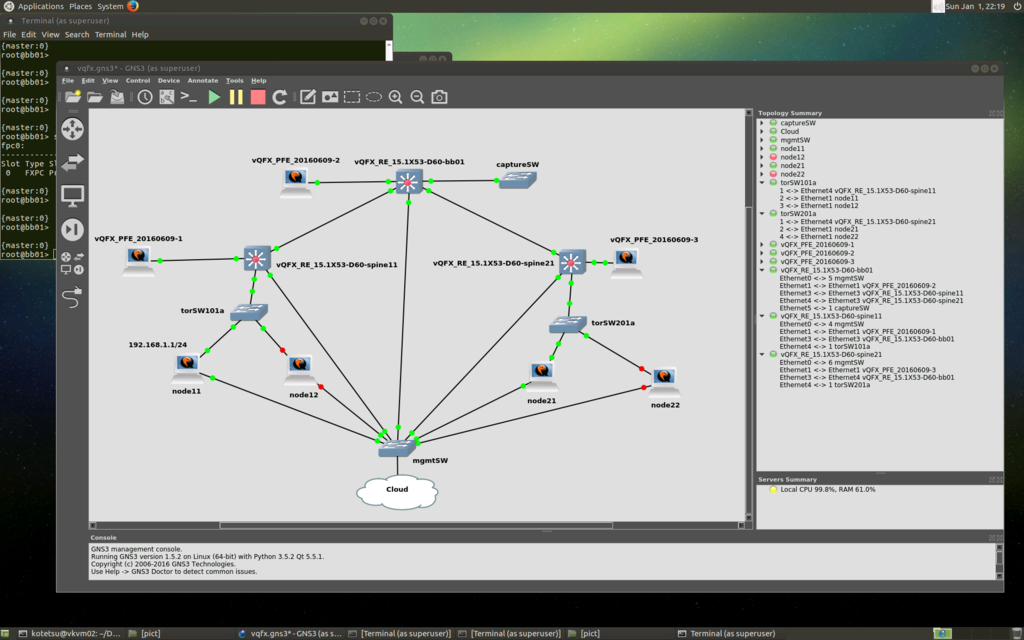This screenshot has height=640, width=1024.
Task: Browse routers in the device sidebar
Action: (x=72, y=129)
